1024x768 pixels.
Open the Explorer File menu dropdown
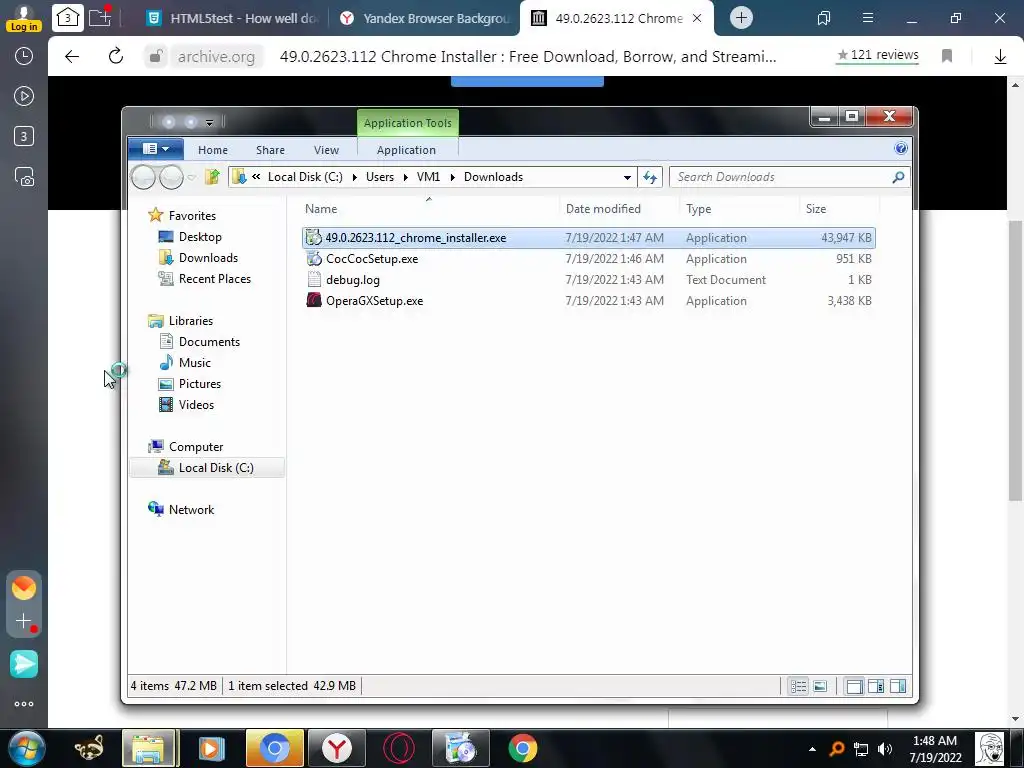tap(155, 149)
